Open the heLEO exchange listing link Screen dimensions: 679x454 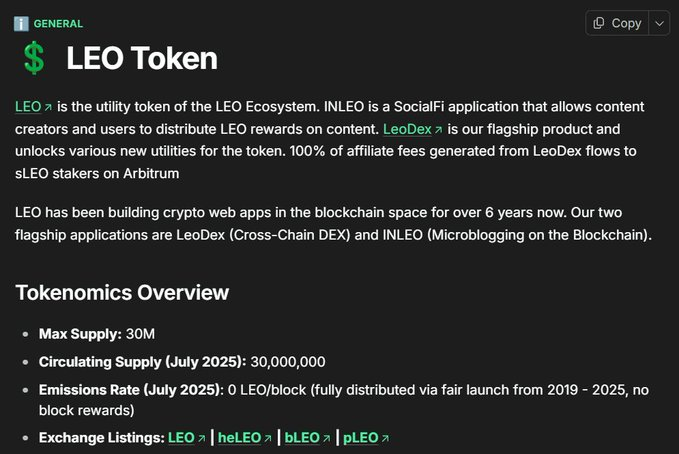pyautogui.click(x=239, y=438)
